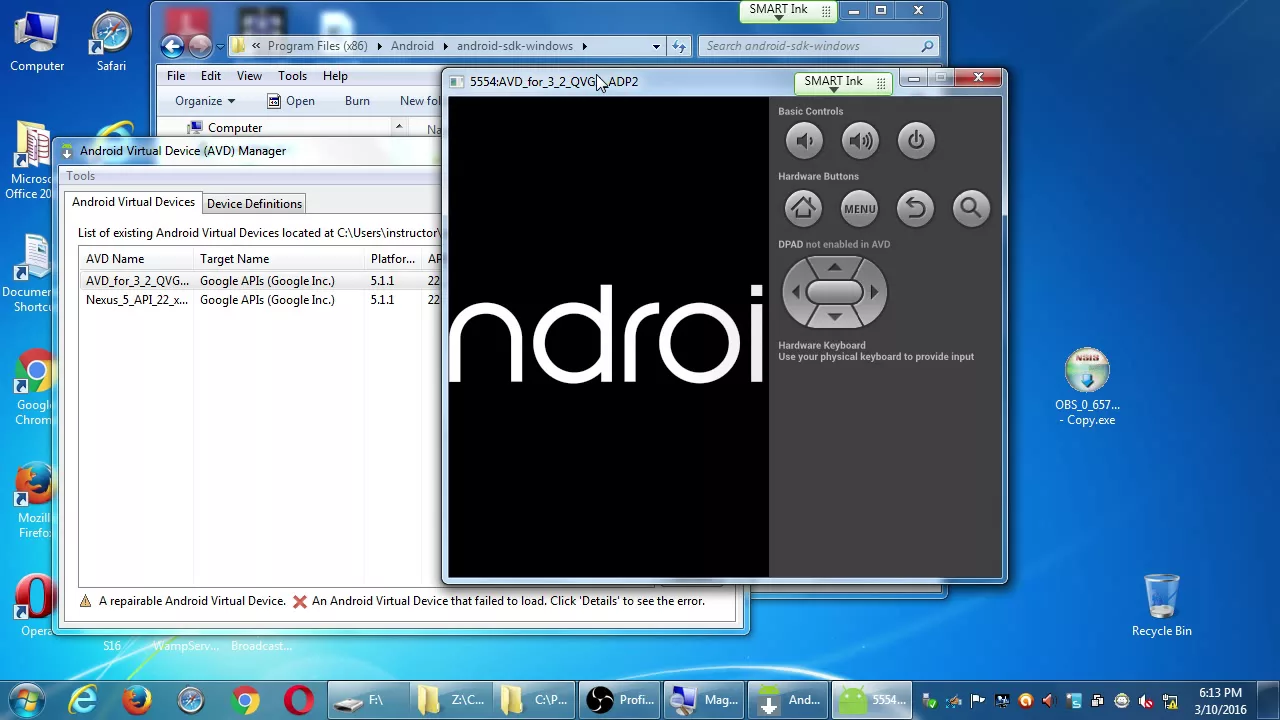This screenshot has height=720, width=1280.
Task: Tap the emulator Home hardware button
Action: 803,208
